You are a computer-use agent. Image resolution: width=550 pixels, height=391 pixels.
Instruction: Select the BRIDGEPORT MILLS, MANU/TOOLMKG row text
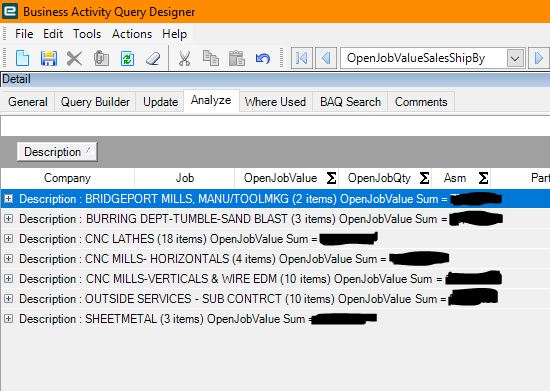(x=233, y=199)
